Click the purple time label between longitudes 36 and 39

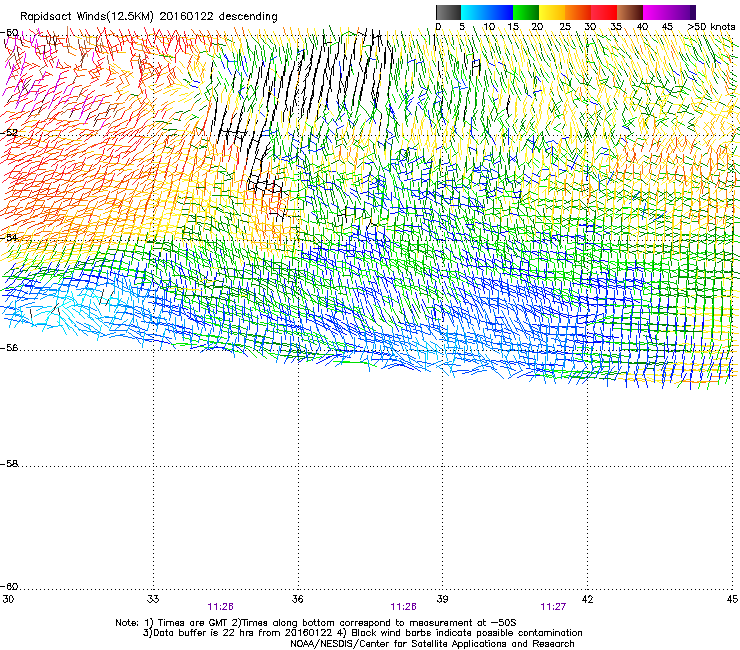pos(404,607)
